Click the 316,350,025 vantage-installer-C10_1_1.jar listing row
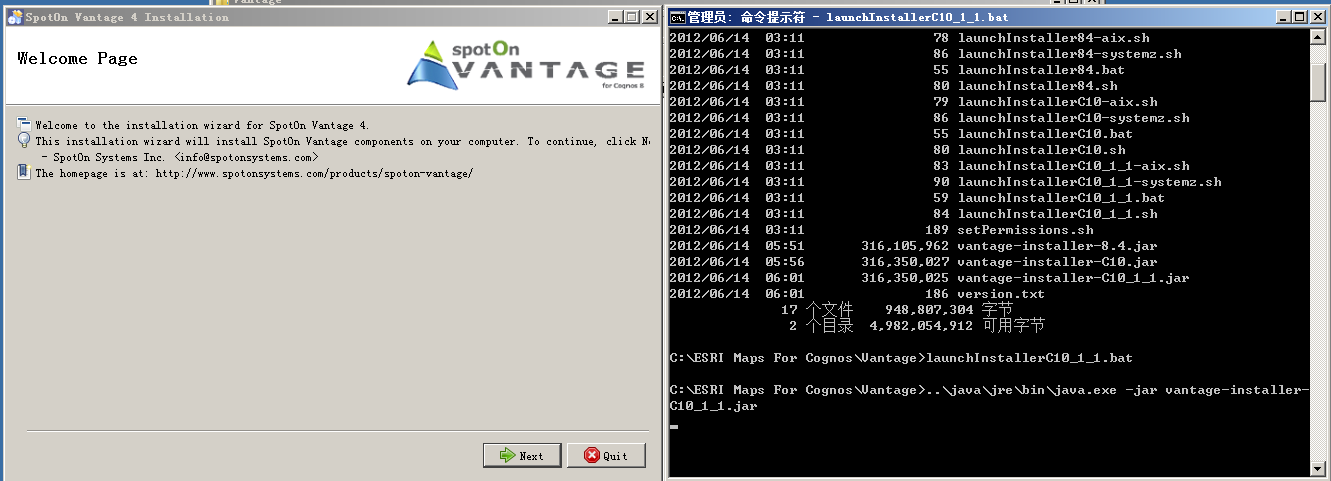 click(x=929, y=278)
